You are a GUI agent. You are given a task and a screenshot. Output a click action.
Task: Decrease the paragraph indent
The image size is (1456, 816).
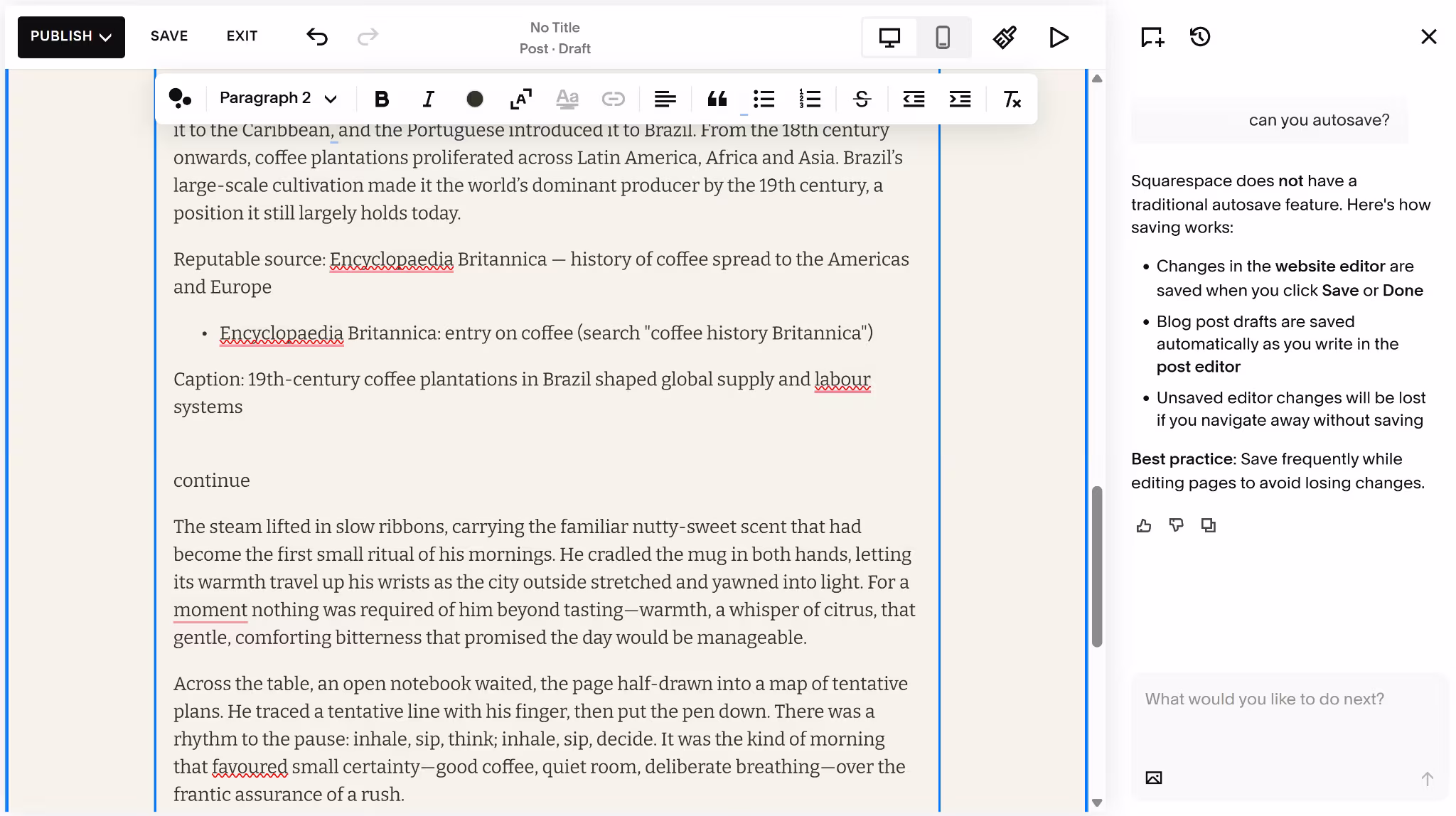(x=914, y=99)
